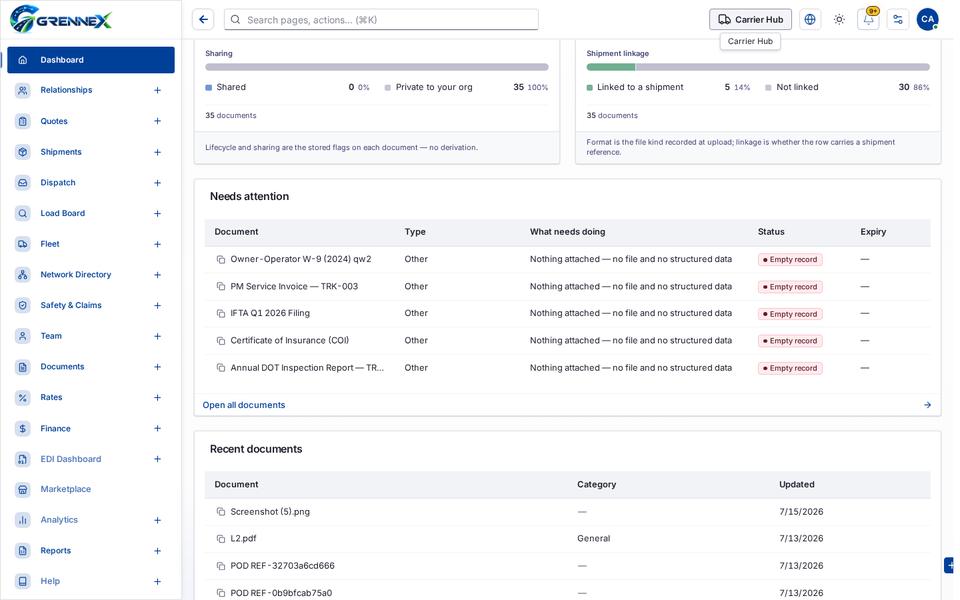Open the language globe icon
The height and width of the screenshot is (600, 960).
coord(809,20)
